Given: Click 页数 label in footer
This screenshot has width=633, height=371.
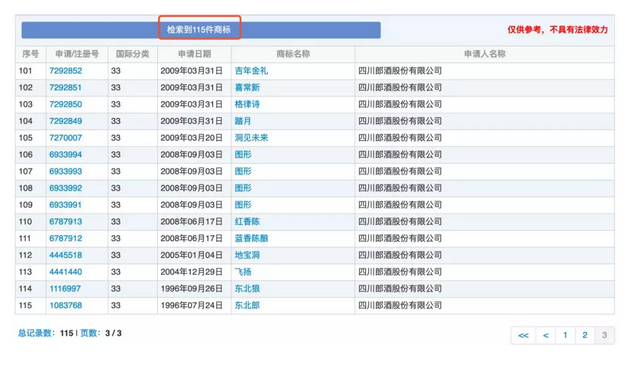Looking at the screenshot, I should (x=89, y=333).
